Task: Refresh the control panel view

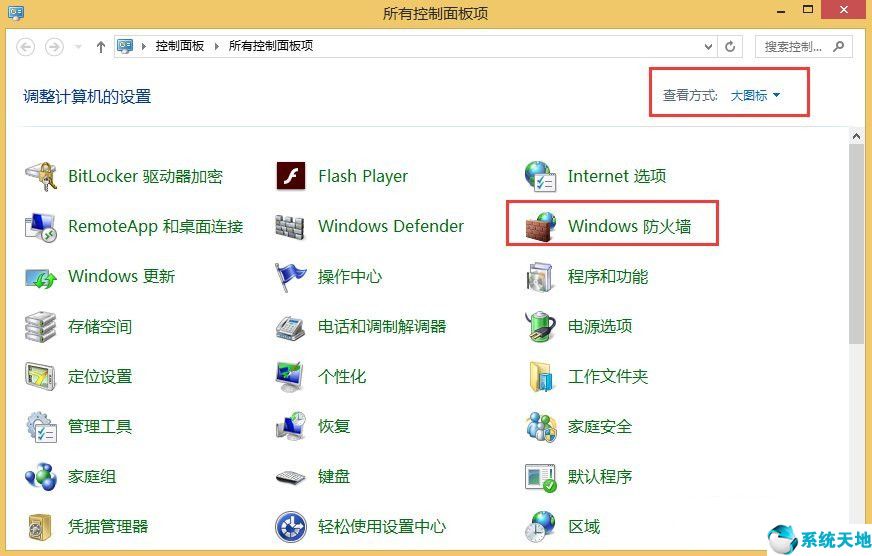Action: coord(730,47)
